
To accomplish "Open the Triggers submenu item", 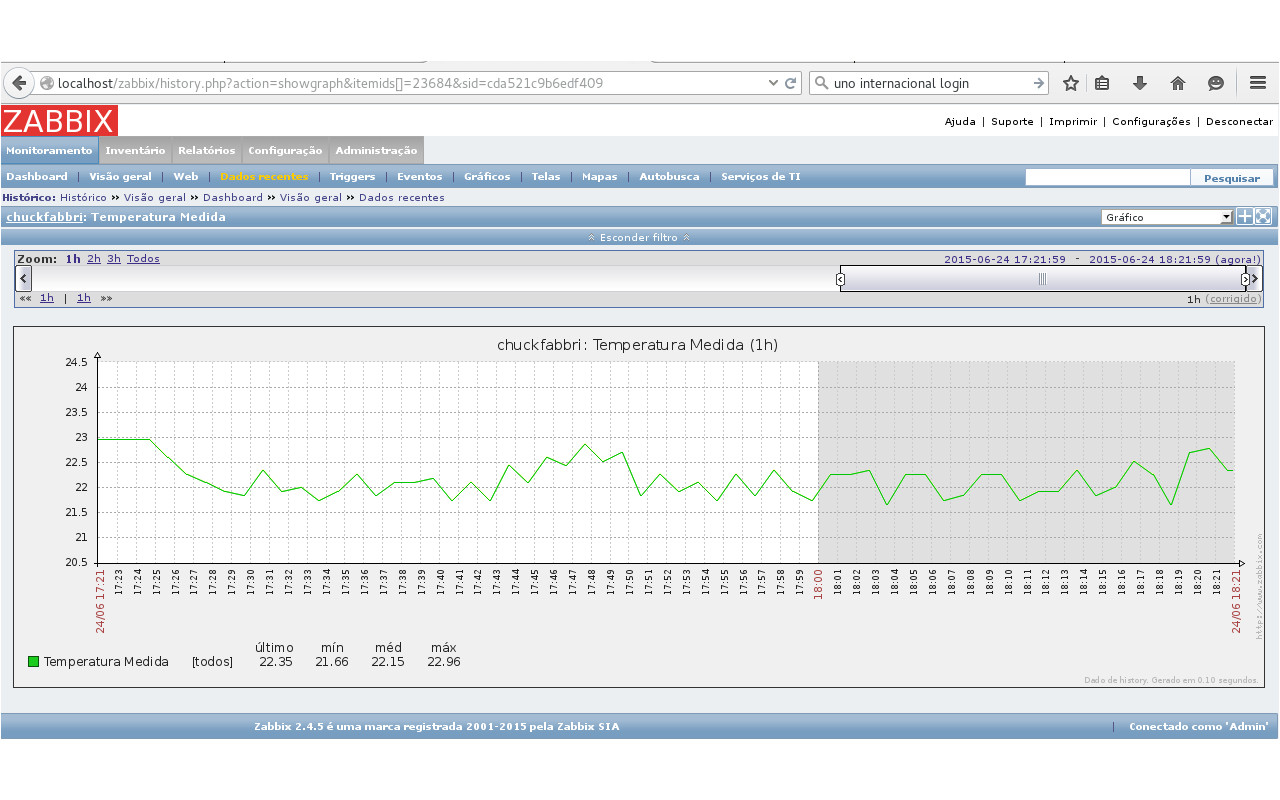I will 352,177.
